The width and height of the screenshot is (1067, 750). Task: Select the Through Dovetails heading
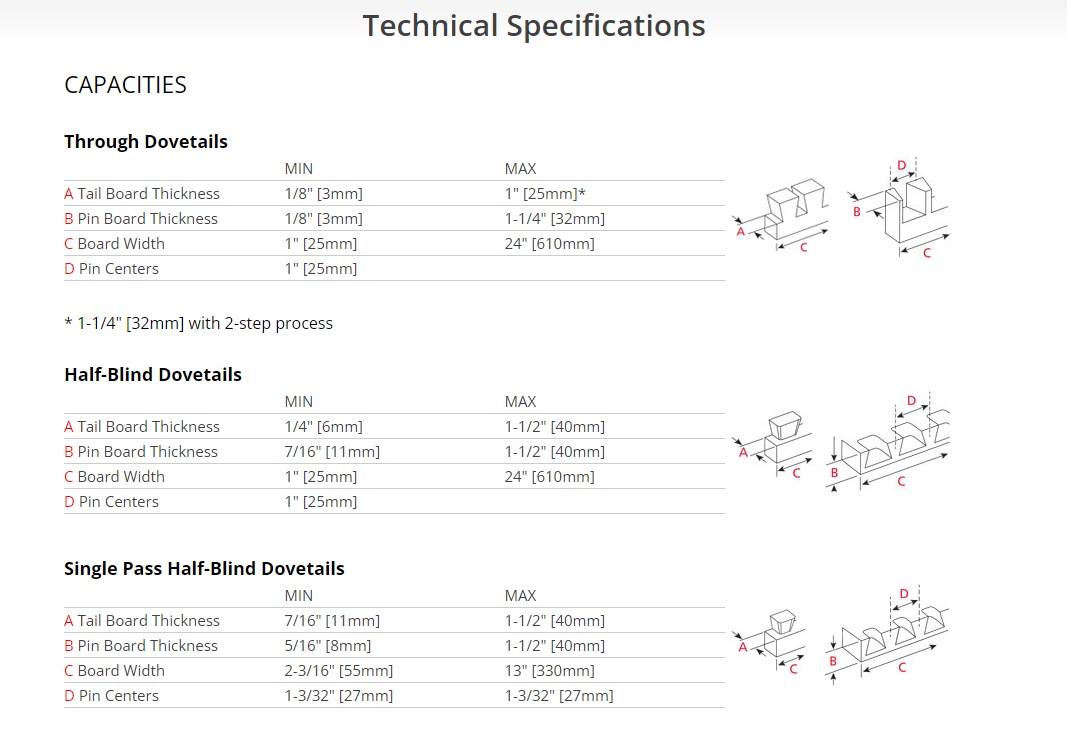point(146,142)
